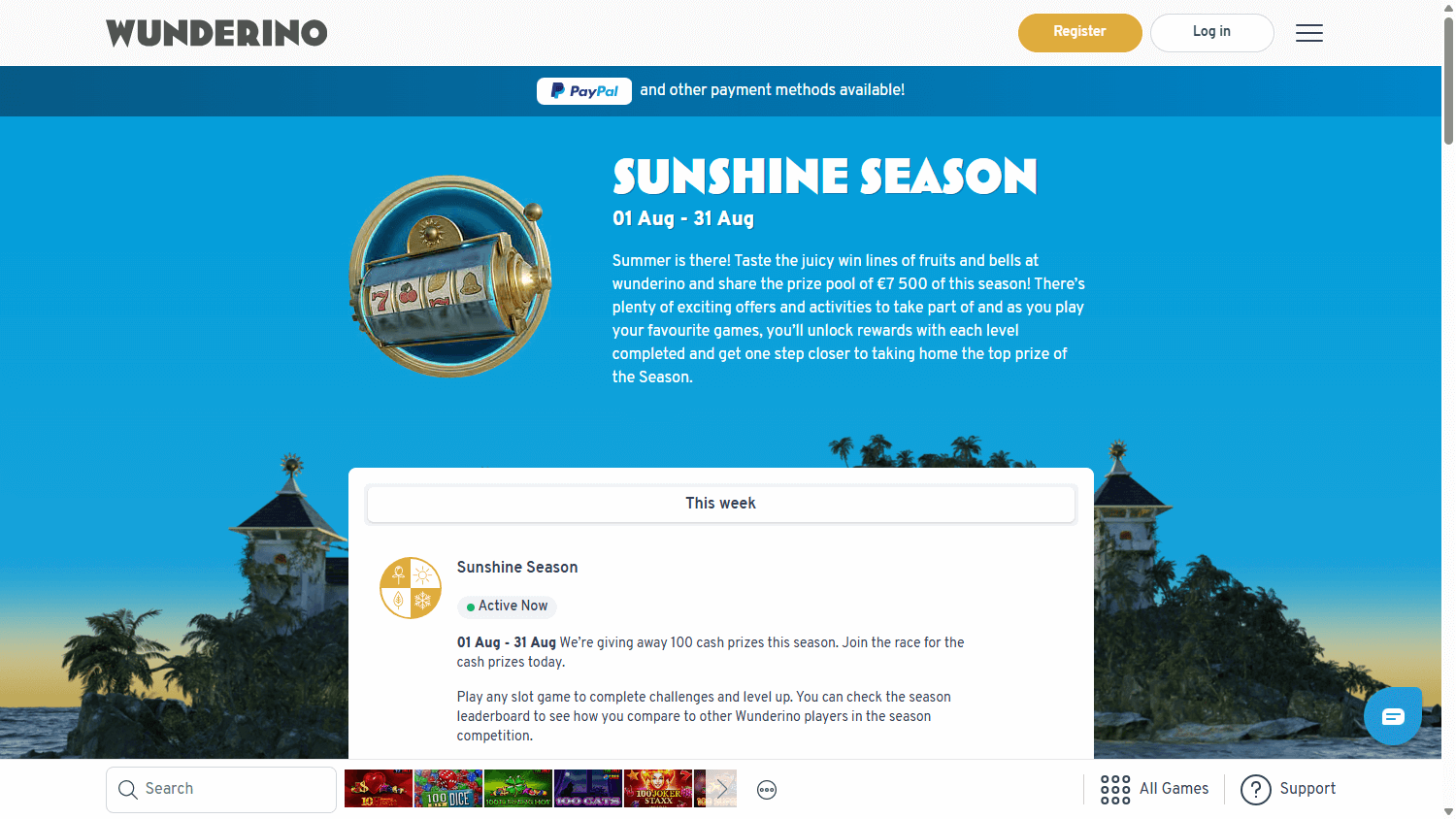
Task: Click the Wunderino logo
Action: [216, 33]
